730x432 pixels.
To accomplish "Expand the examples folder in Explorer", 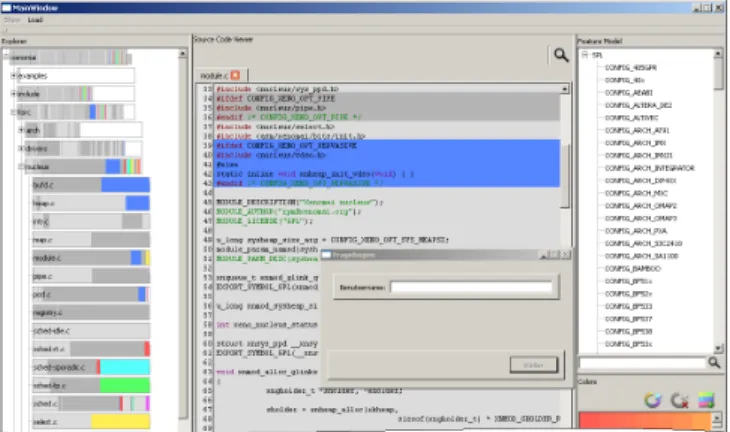I will (x=14, y=75).
